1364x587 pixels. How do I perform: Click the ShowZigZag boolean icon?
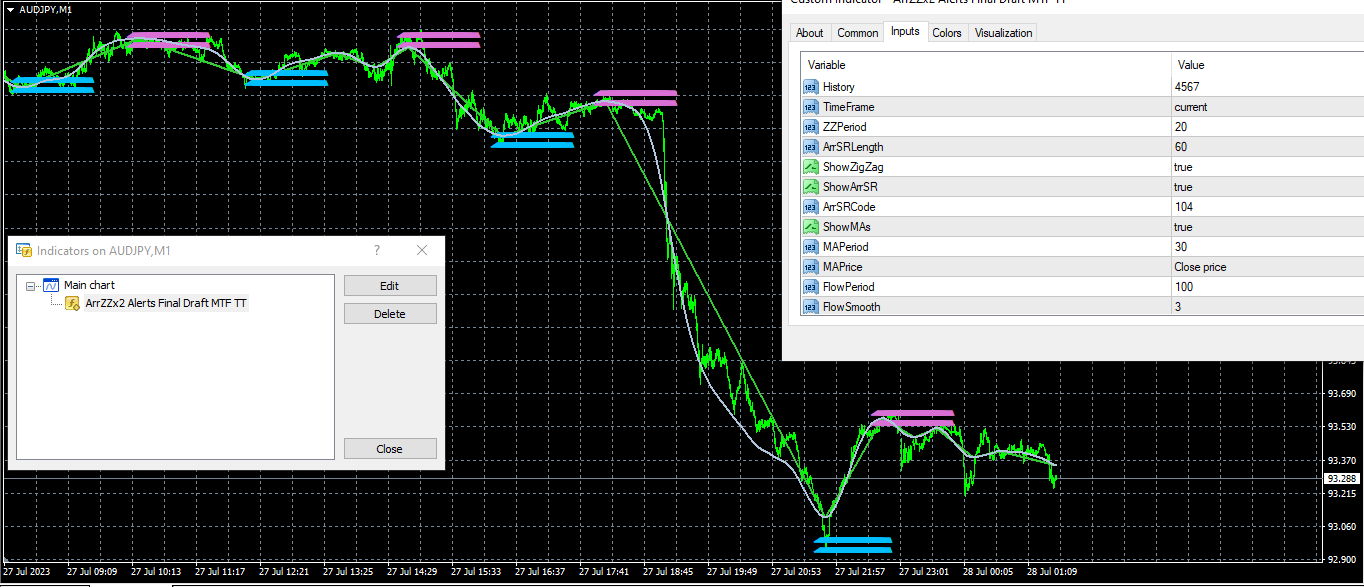[x=811, y=167]
